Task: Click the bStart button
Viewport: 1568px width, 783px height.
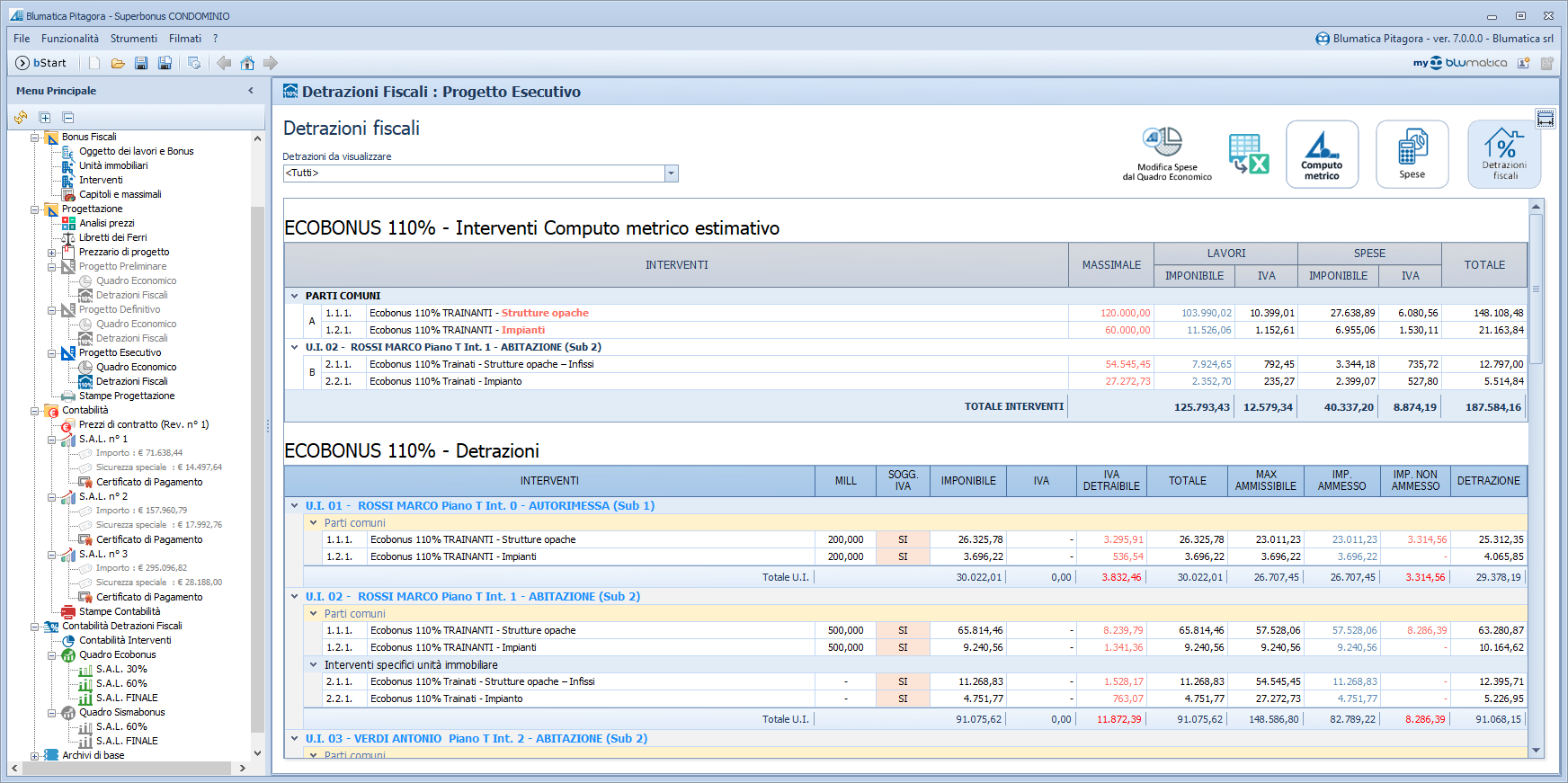Action: pyautogui.click(x=41, y=63)
